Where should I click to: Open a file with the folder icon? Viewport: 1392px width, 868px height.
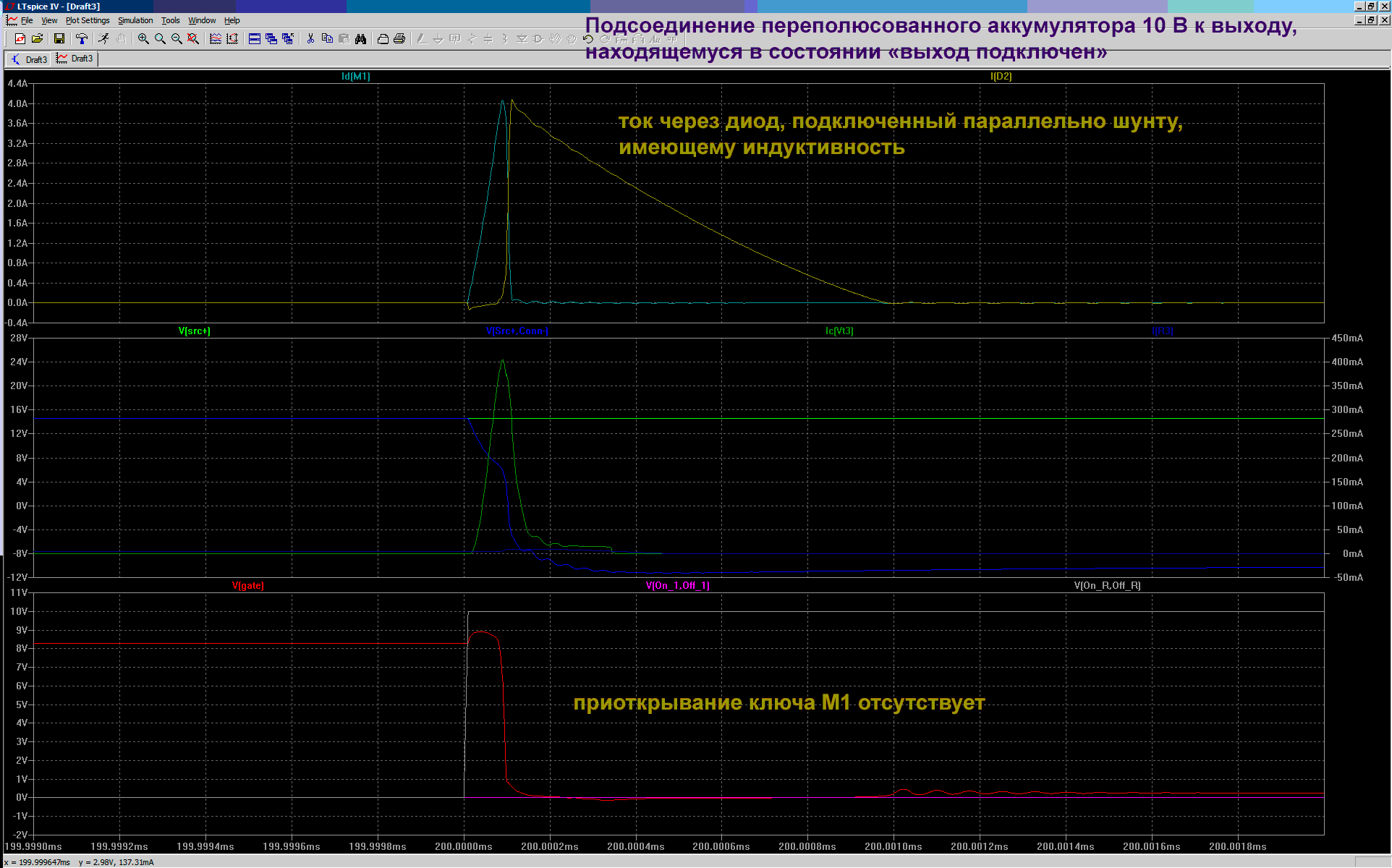(x=37, y=38)
